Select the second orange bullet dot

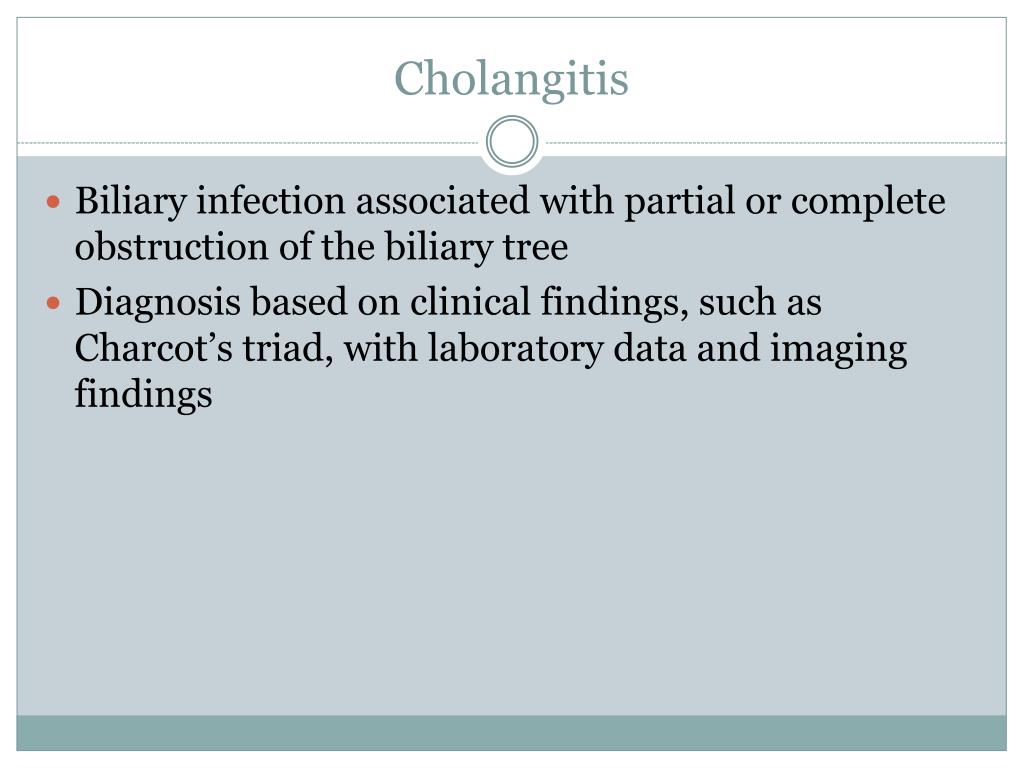pos(54,303)
